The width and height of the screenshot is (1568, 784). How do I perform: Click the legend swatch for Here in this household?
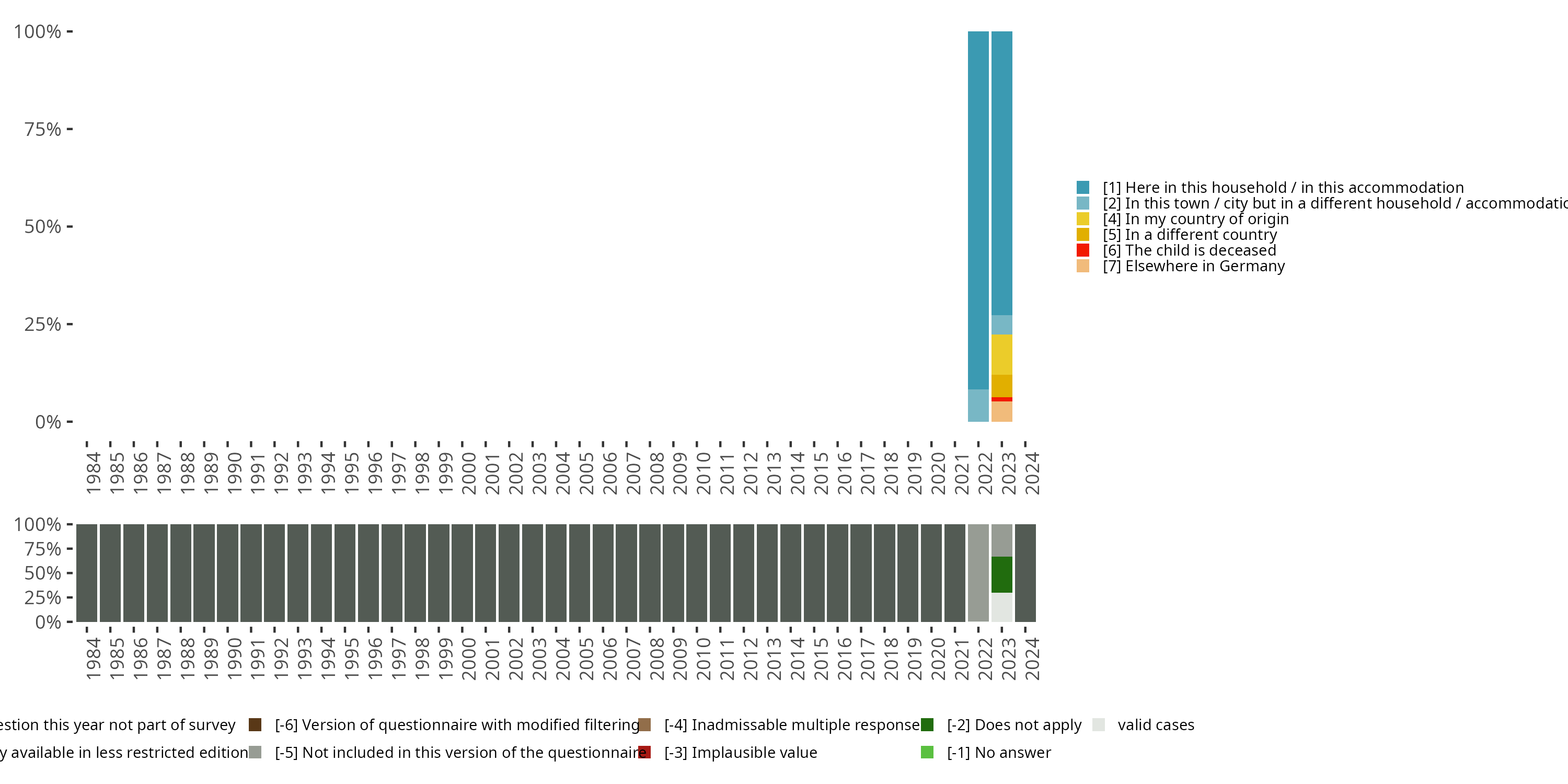click(x=1082, y=188)
